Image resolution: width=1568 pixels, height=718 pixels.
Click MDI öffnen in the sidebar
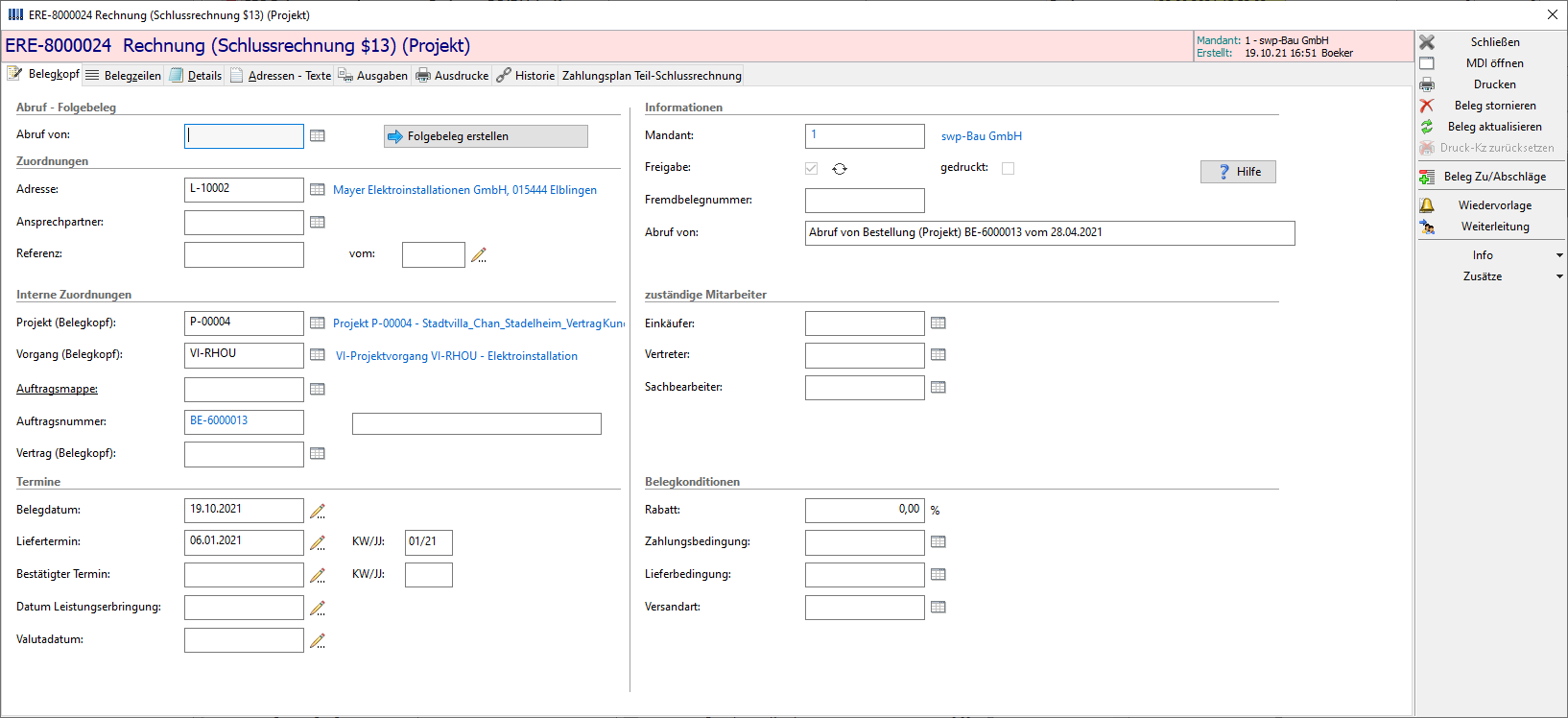1494,63
